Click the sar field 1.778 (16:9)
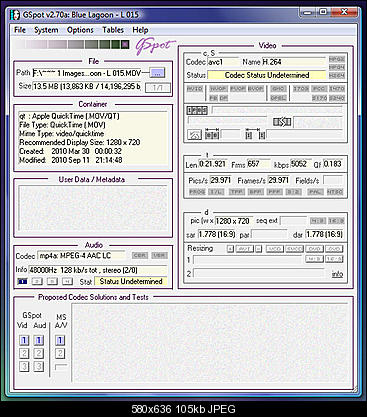 pos(217,234)
